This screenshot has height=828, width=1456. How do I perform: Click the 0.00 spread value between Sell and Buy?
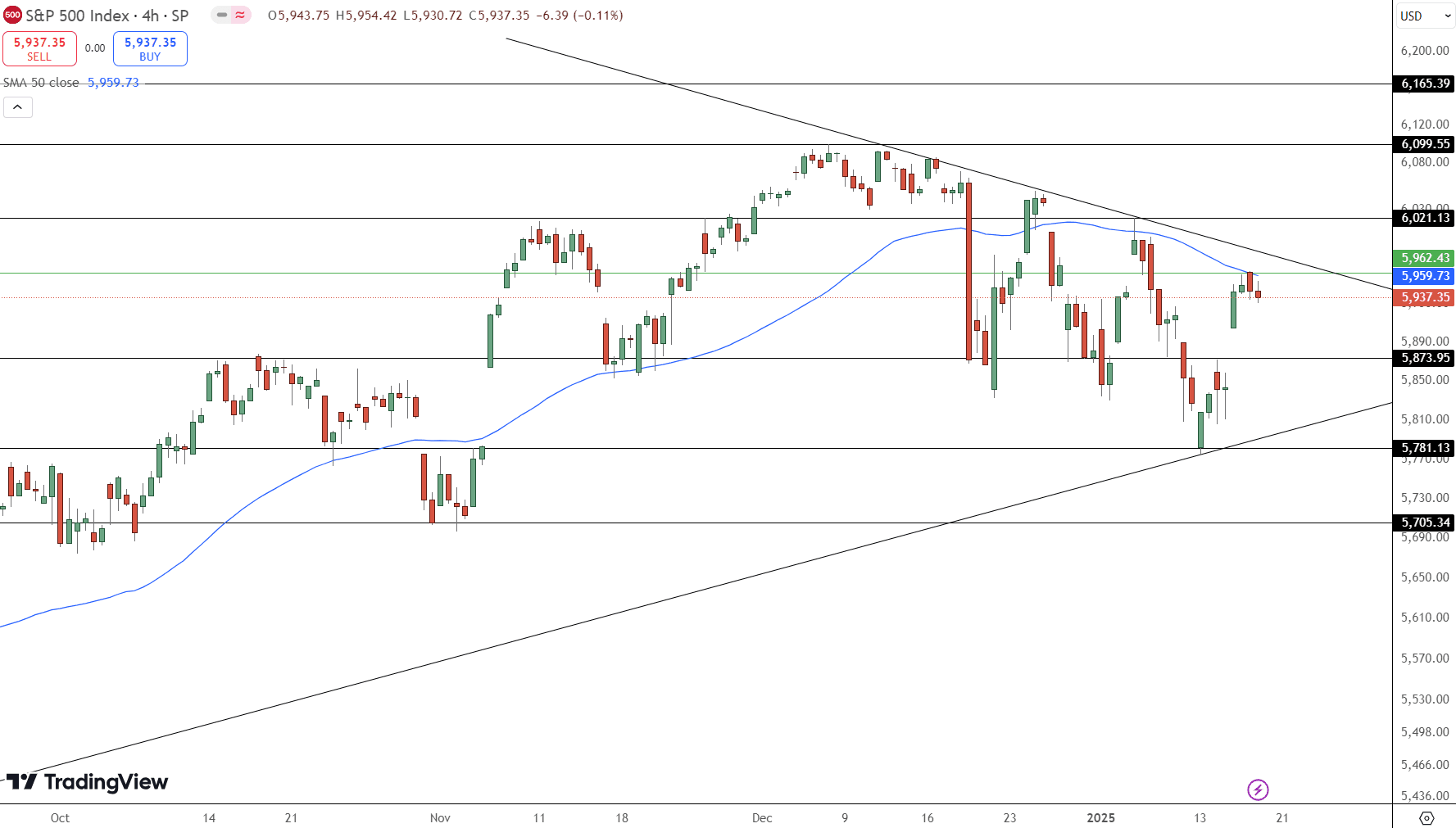95,48
